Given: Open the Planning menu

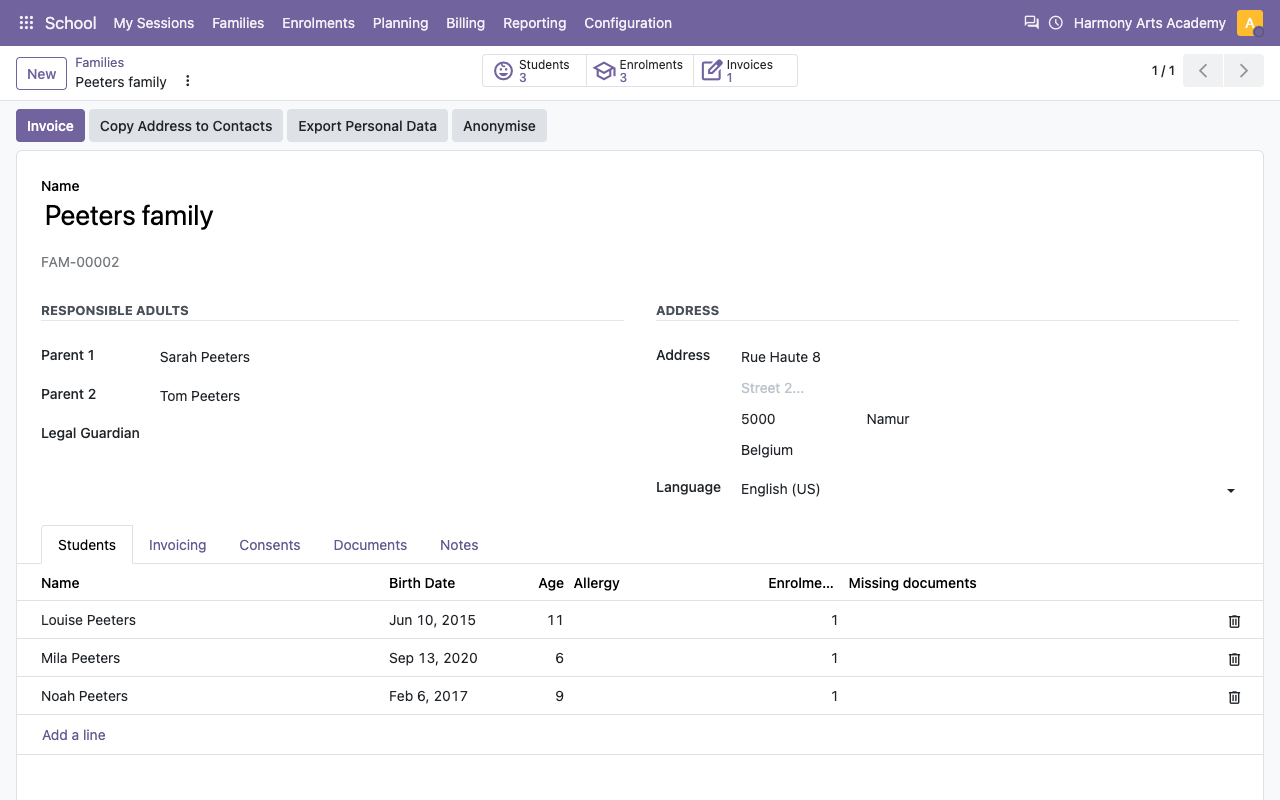Looking at the screenshot, I should pyautogui.click(x=400, y=22).
